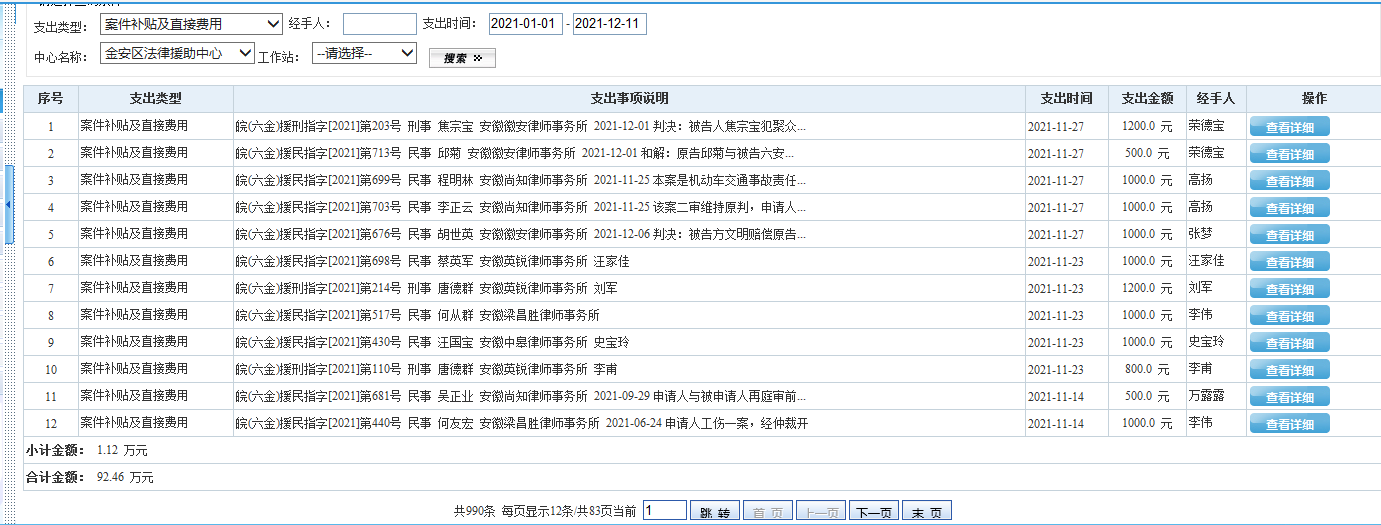
Task: Click handler name 万露露 in row 11
Action: (x=1206, y=396)
